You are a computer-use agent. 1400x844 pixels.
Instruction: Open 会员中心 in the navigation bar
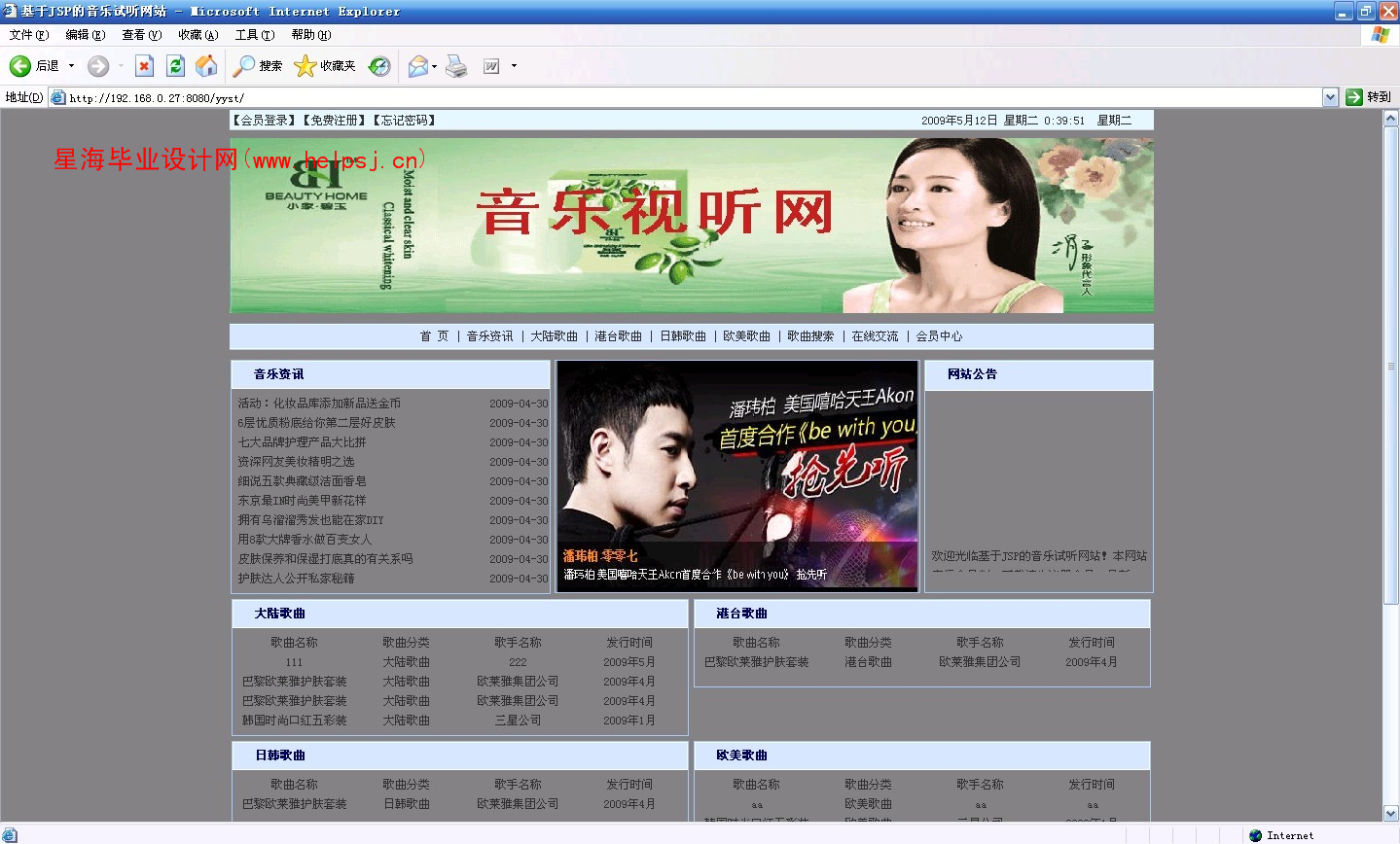click(939, 336)
